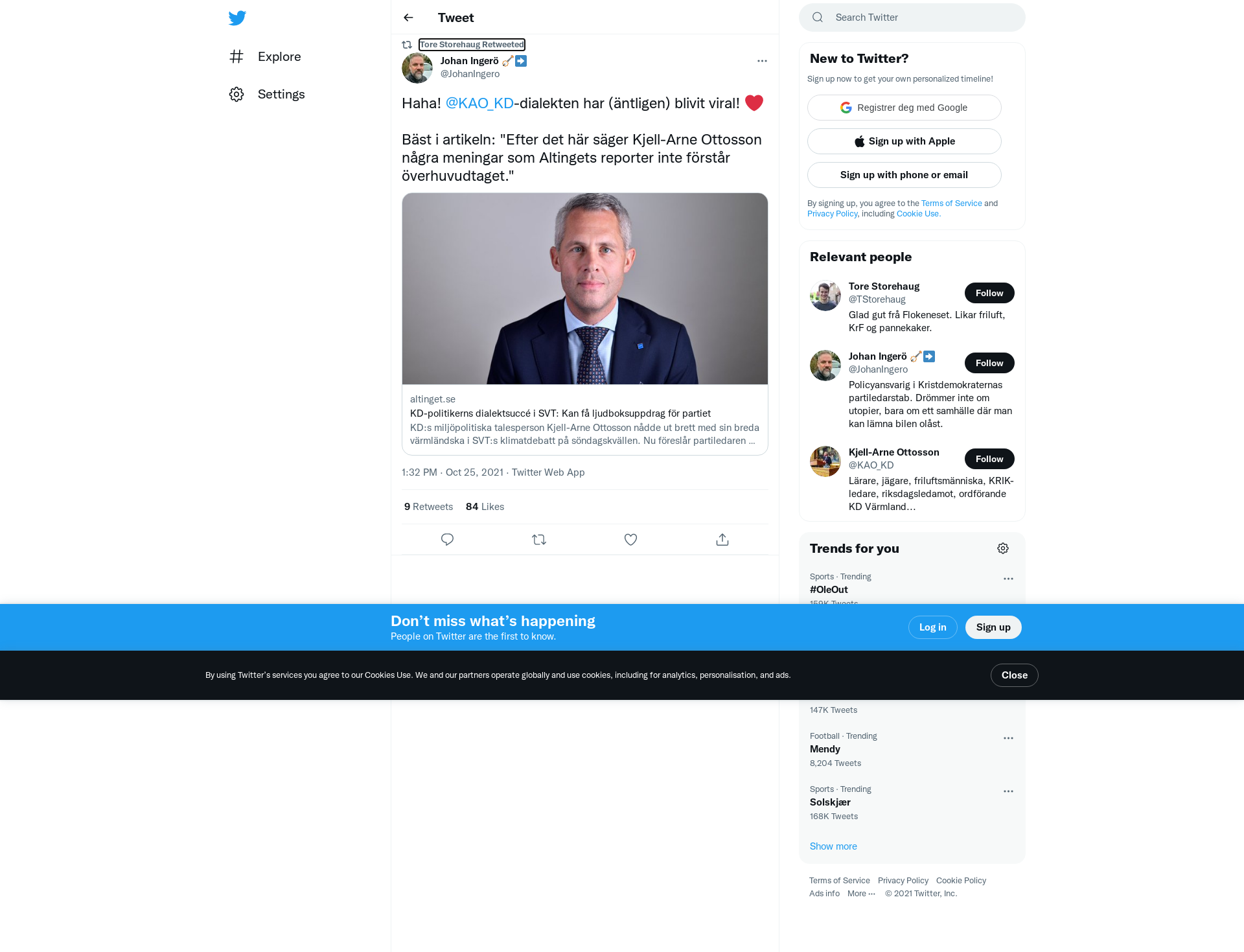Follow Tore Storehaug

click(x=989, y=293)
